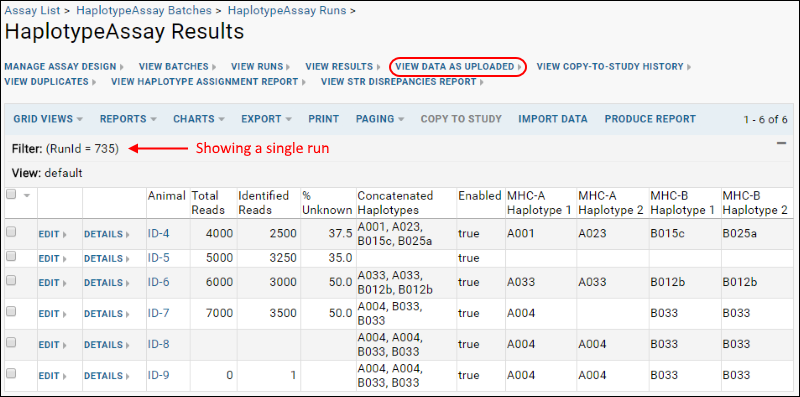Click the B015c haplotype cell

[667, 234]
